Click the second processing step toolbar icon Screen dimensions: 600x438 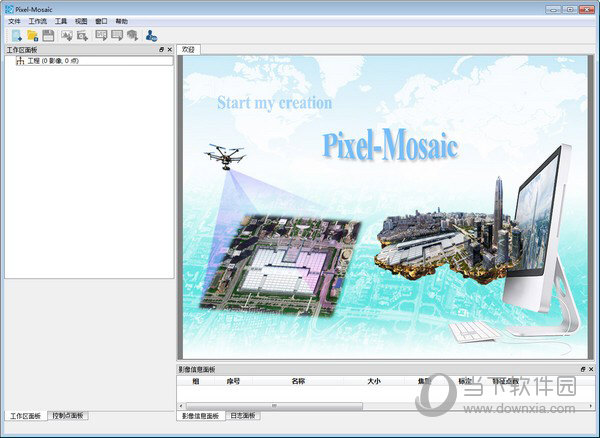[117, 36]
